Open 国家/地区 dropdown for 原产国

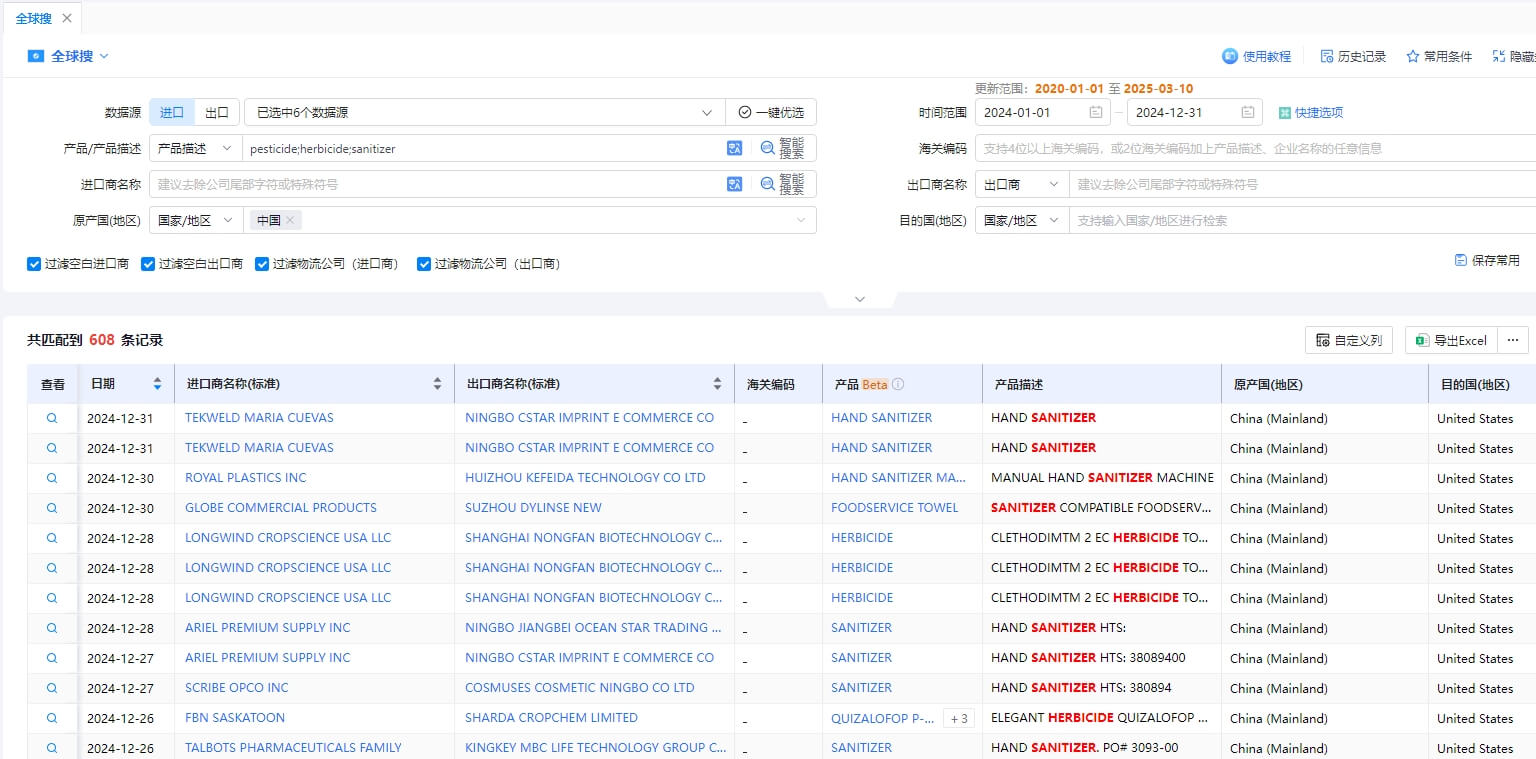(x=195, y=220)
